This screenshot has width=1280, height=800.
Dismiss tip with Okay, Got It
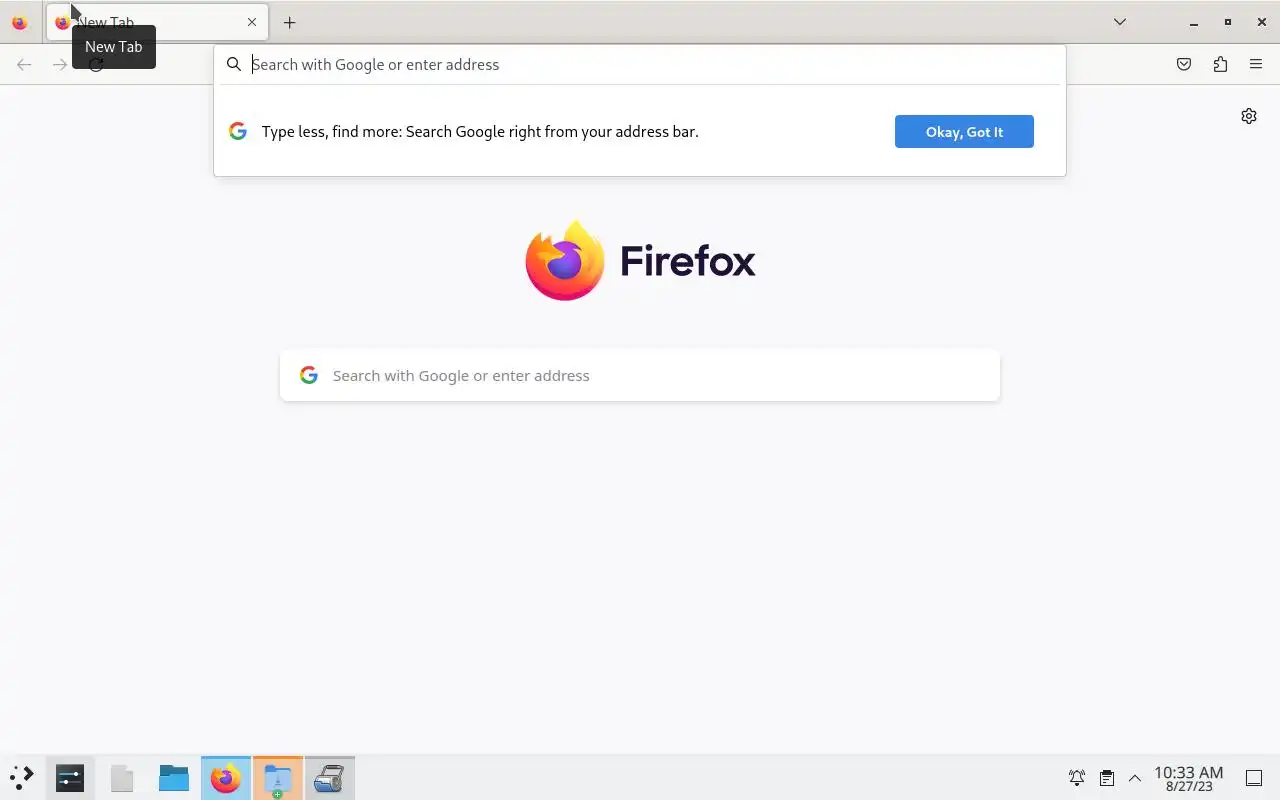[x=964, y=131]
